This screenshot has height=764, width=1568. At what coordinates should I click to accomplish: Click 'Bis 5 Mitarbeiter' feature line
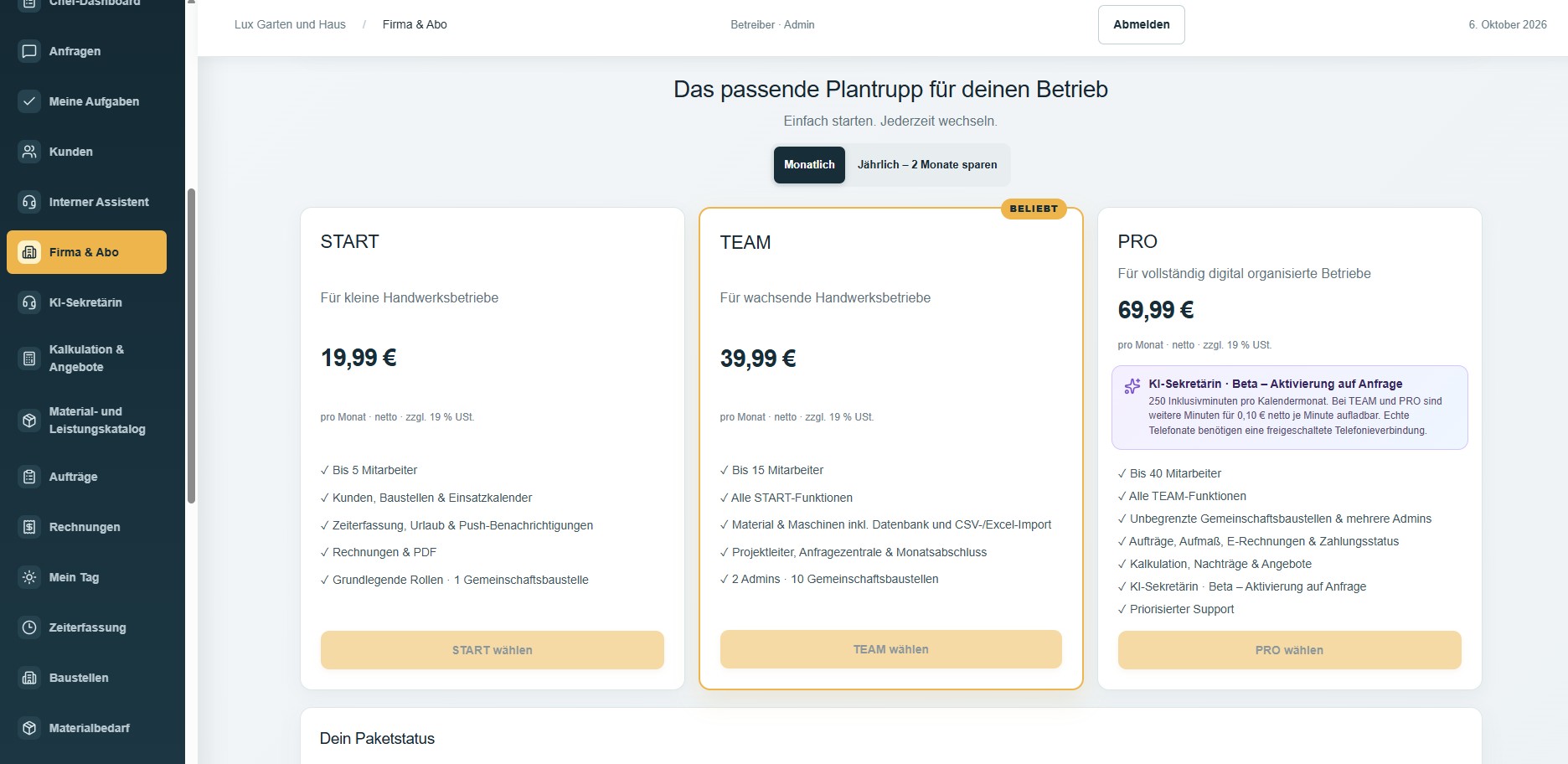[x=369, y=470]
